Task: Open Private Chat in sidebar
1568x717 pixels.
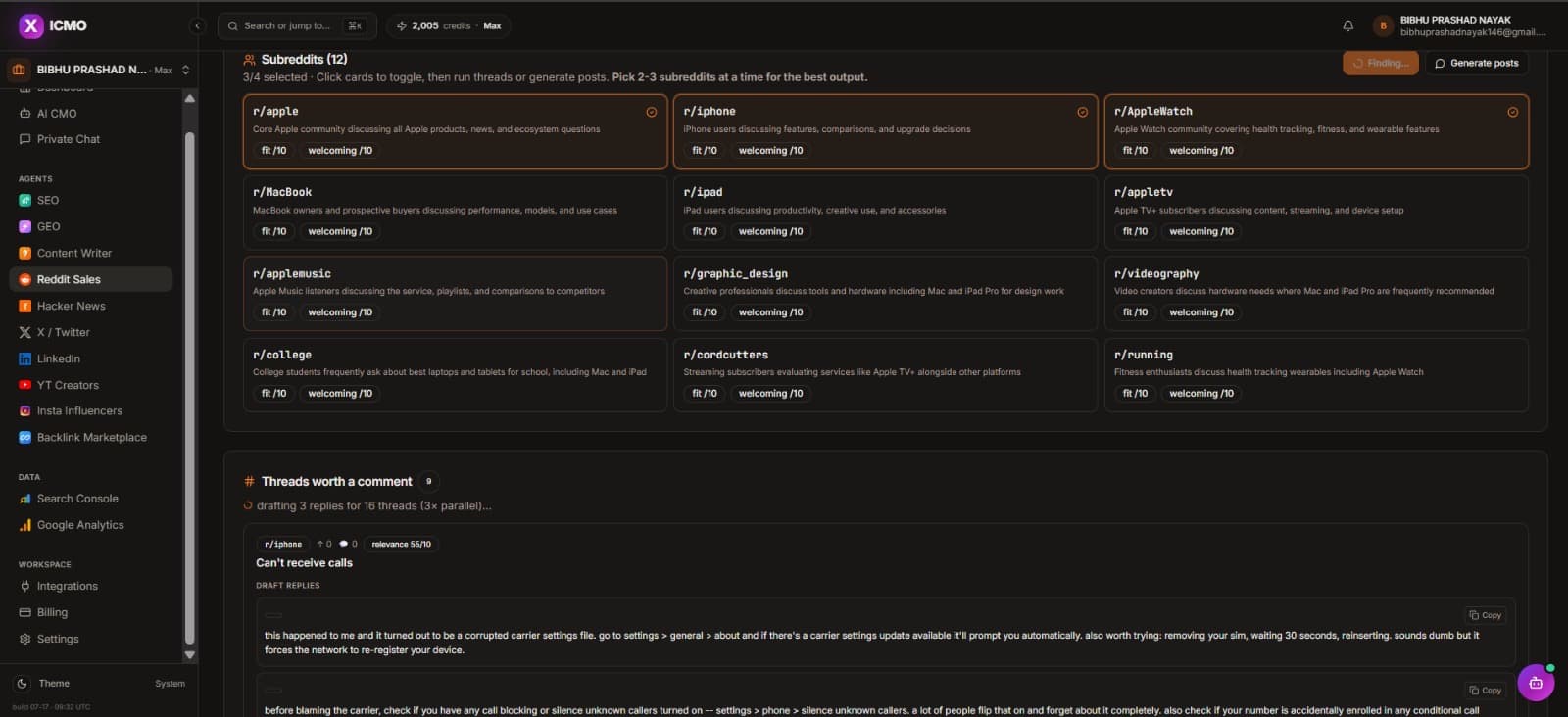Action: [x=90, y=139]
